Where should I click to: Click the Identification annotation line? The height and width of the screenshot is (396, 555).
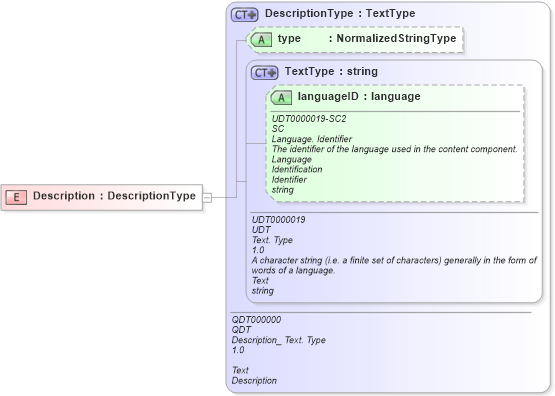click(x=297, y=170)
